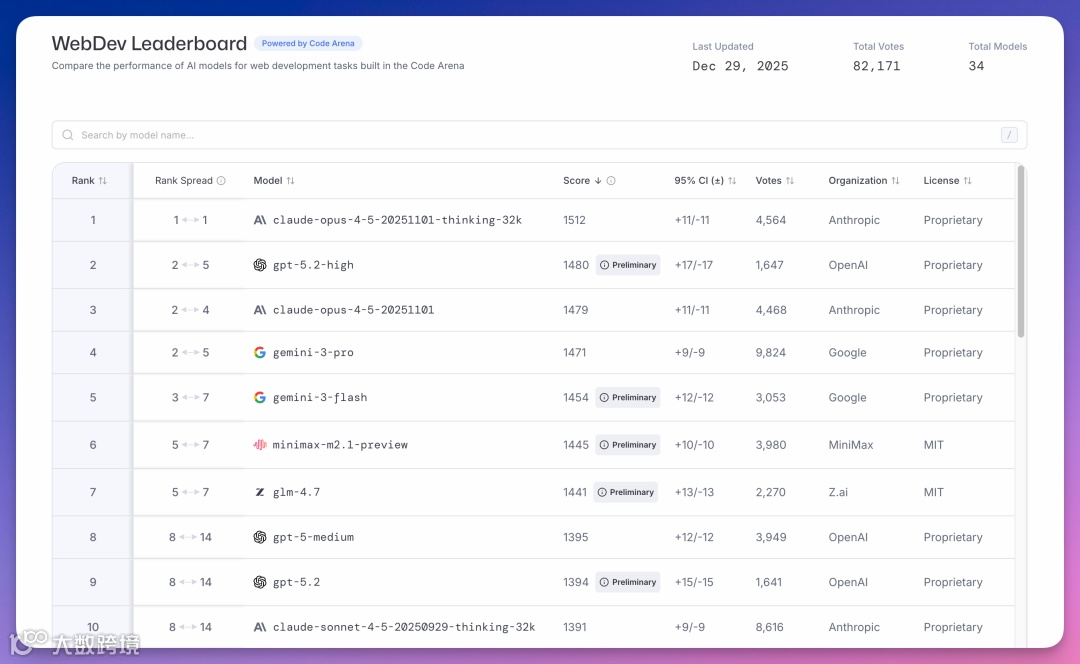The image size is (1080, 664).
Task: Click Total Models value 34
Action: 977,66
